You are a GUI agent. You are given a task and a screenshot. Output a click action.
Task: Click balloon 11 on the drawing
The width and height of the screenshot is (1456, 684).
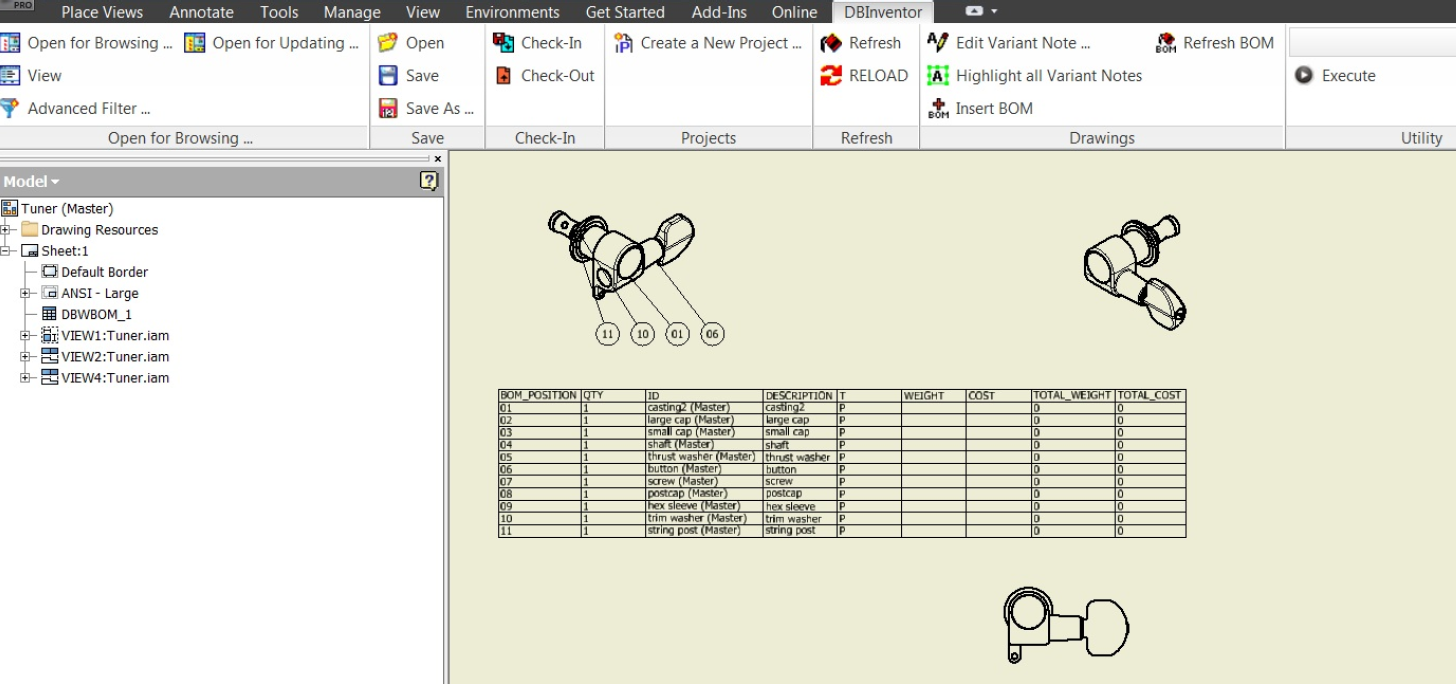(607, 334)
